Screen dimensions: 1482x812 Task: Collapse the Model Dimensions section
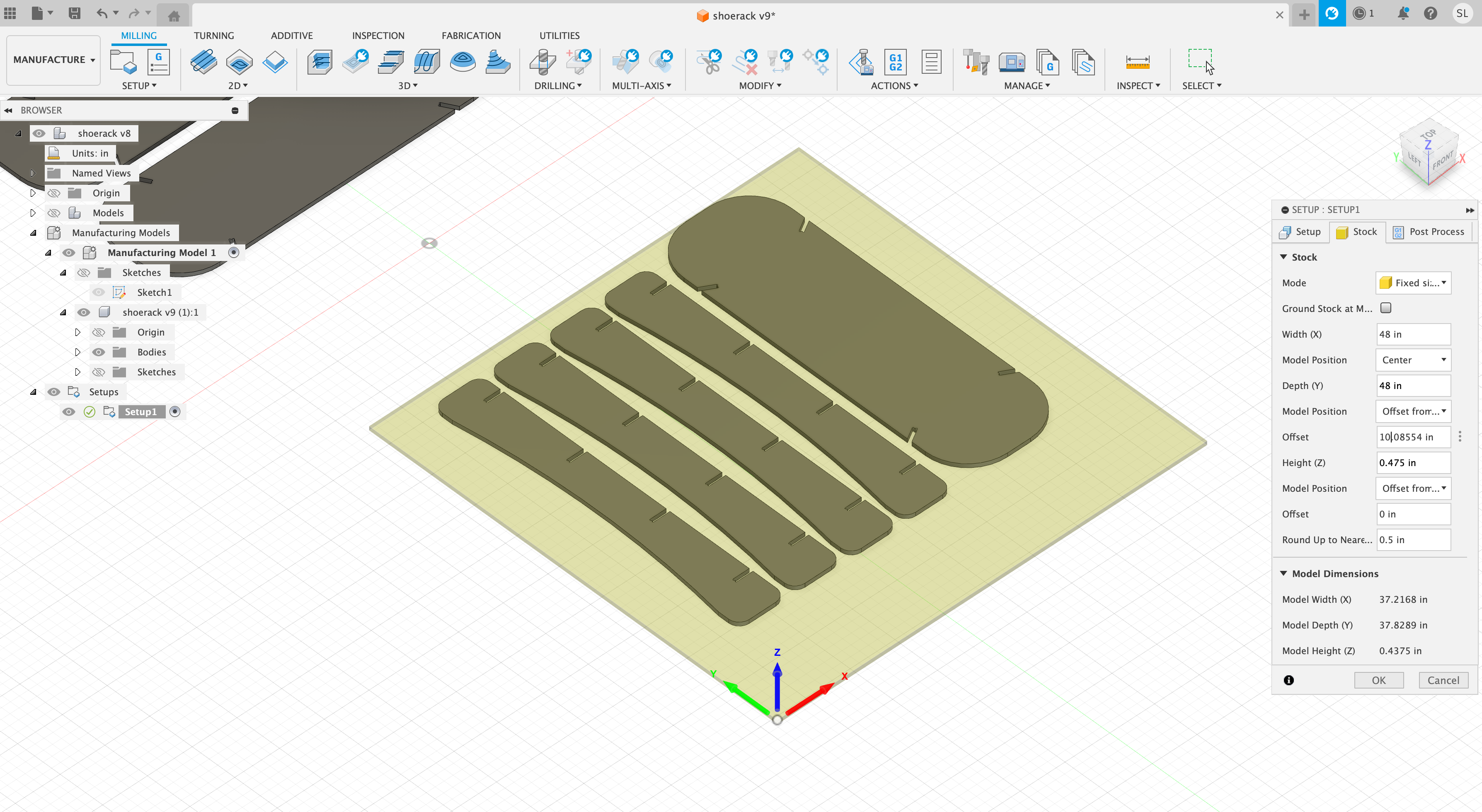pos(1283,573)
